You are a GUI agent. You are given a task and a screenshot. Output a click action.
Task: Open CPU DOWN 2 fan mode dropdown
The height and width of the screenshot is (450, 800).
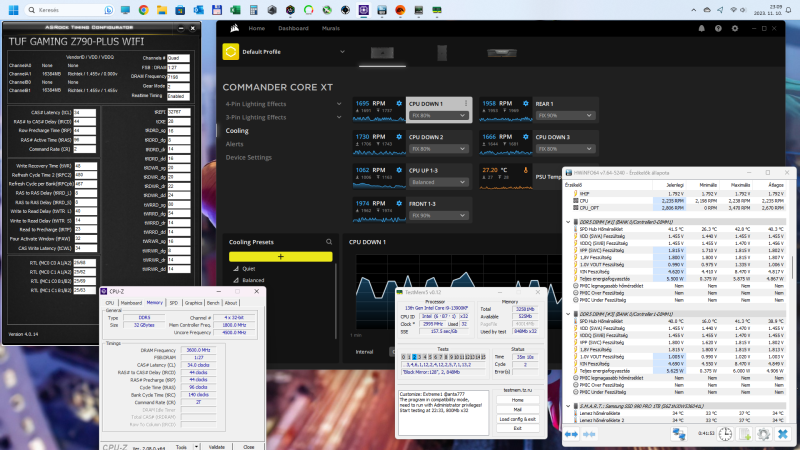coord(438,149)
